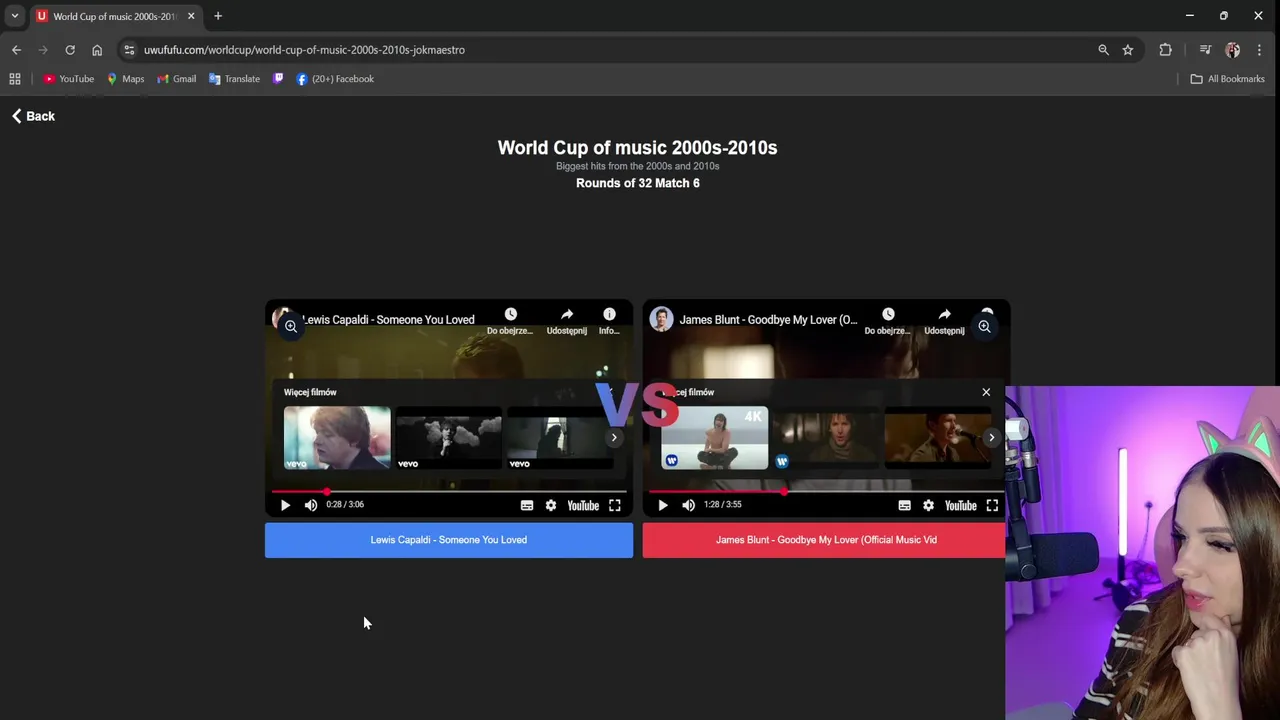1280x720 pixels.
Task: Show next suggestions on James Blunt video
Action: click(991, 437)
